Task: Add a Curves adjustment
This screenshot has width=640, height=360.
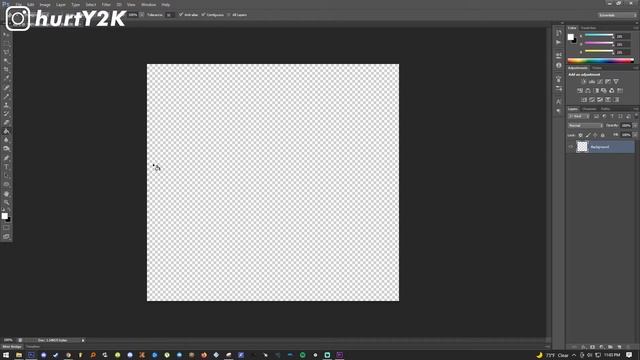Action: tap(600, 82)
